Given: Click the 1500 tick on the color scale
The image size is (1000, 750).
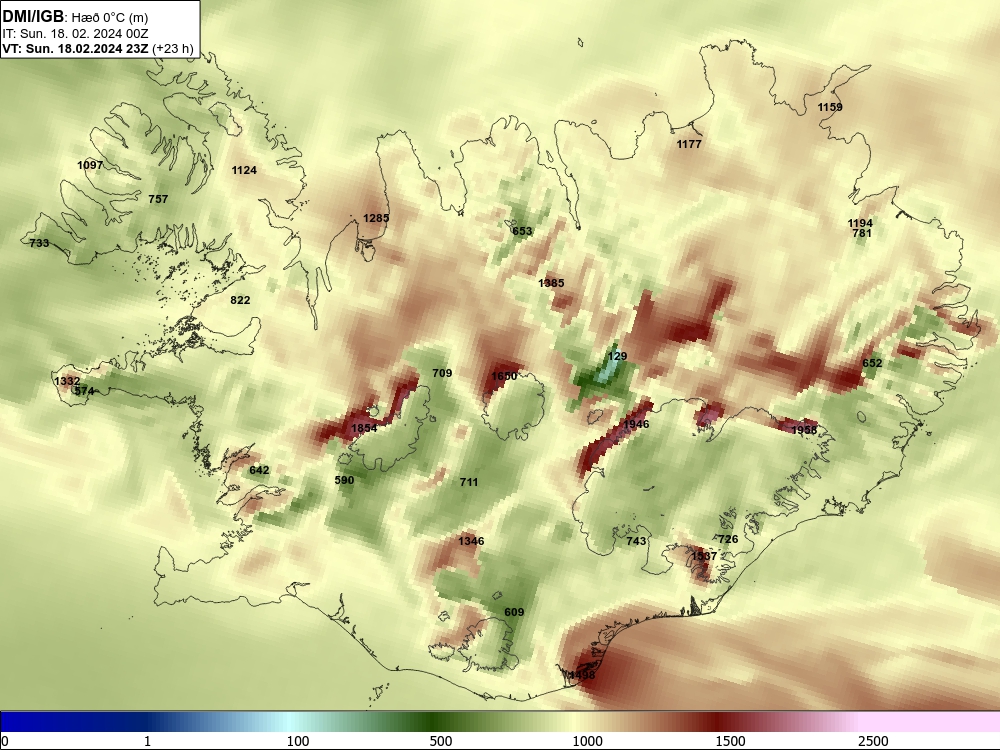Looking at the screenshot, I should [x=730, y=741].
